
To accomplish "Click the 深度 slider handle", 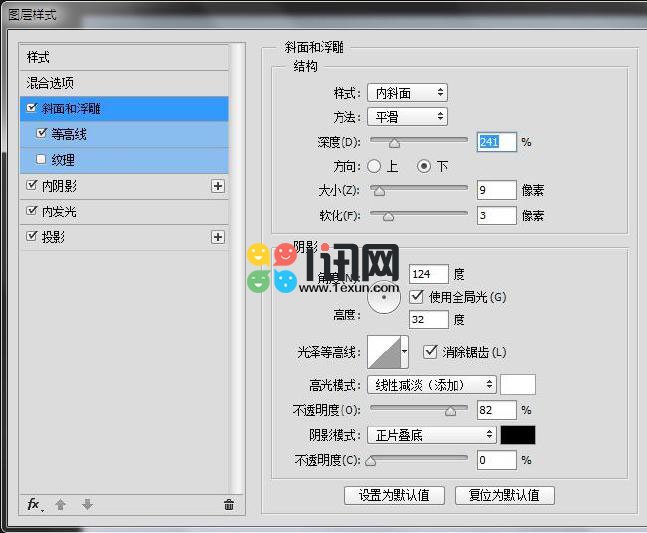I will point(394,143).
